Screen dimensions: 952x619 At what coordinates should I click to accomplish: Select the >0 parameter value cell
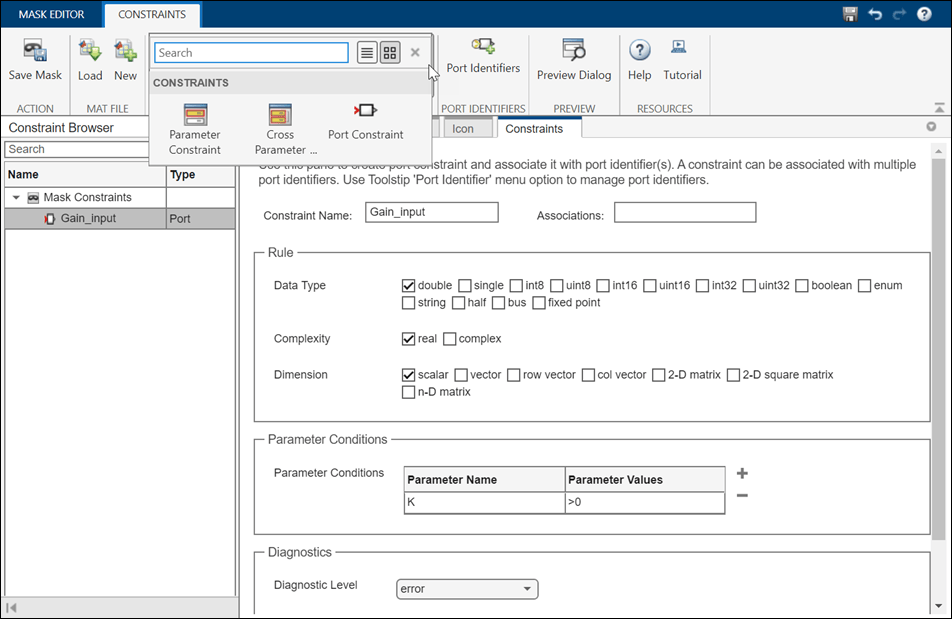tap(645, 502)
